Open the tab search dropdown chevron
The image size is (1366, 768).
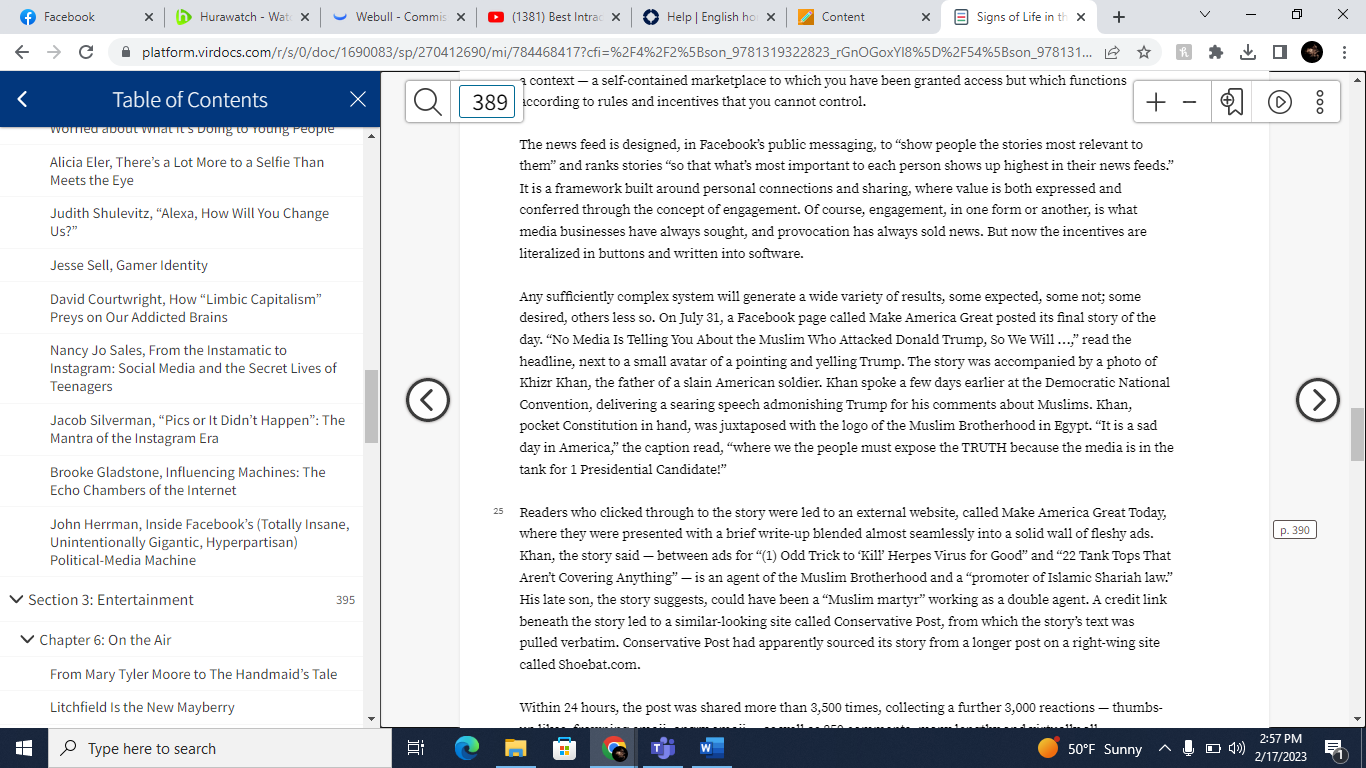point(1204,16)
